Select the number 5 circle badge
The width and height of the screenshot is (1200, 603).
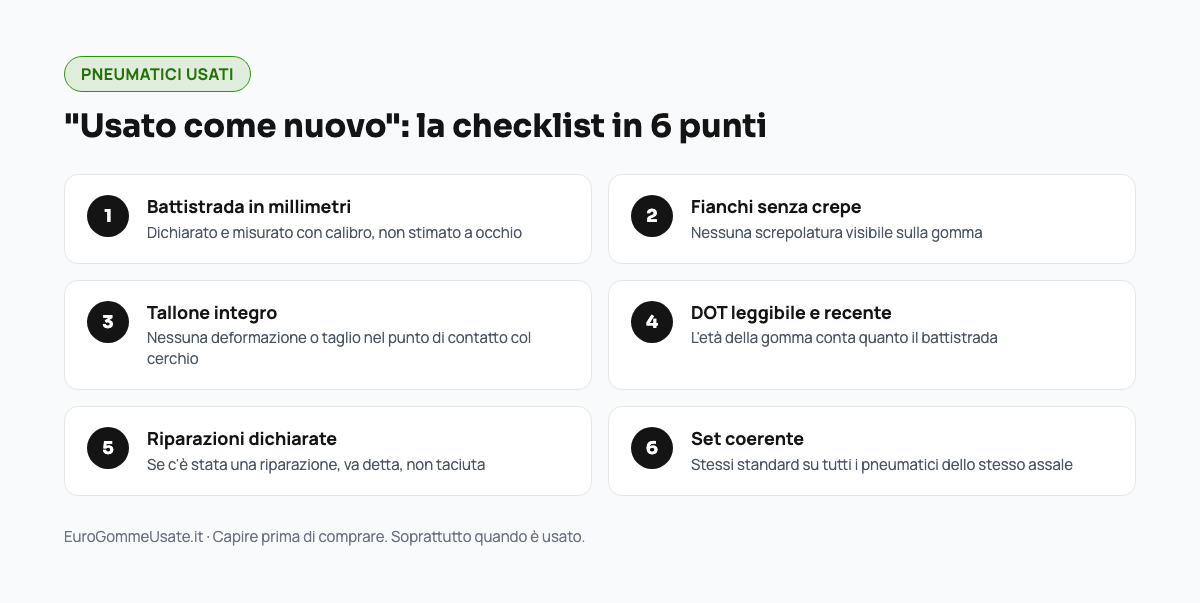click(108, 448)
